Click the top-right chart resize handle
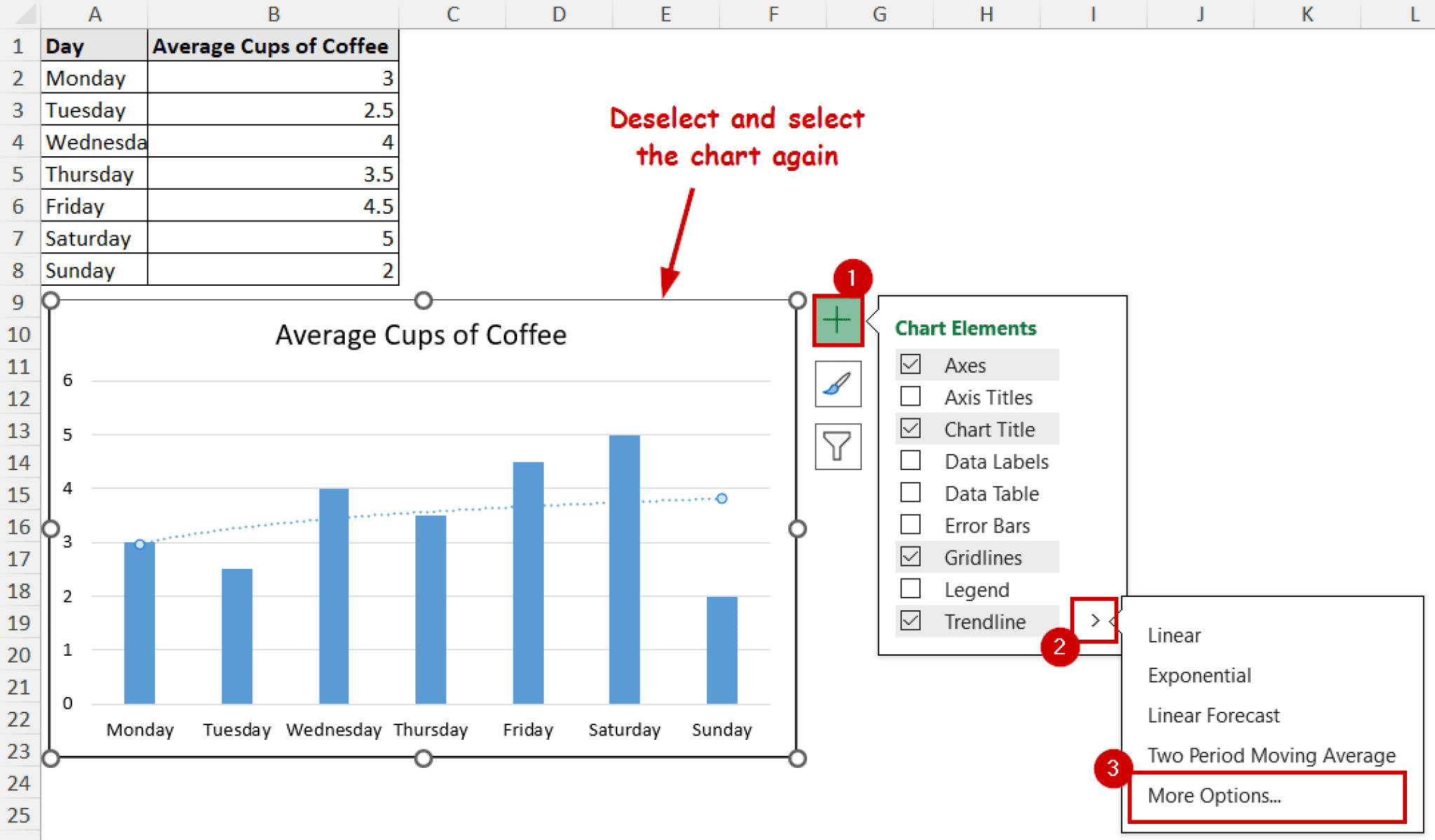 coord(797,301)
